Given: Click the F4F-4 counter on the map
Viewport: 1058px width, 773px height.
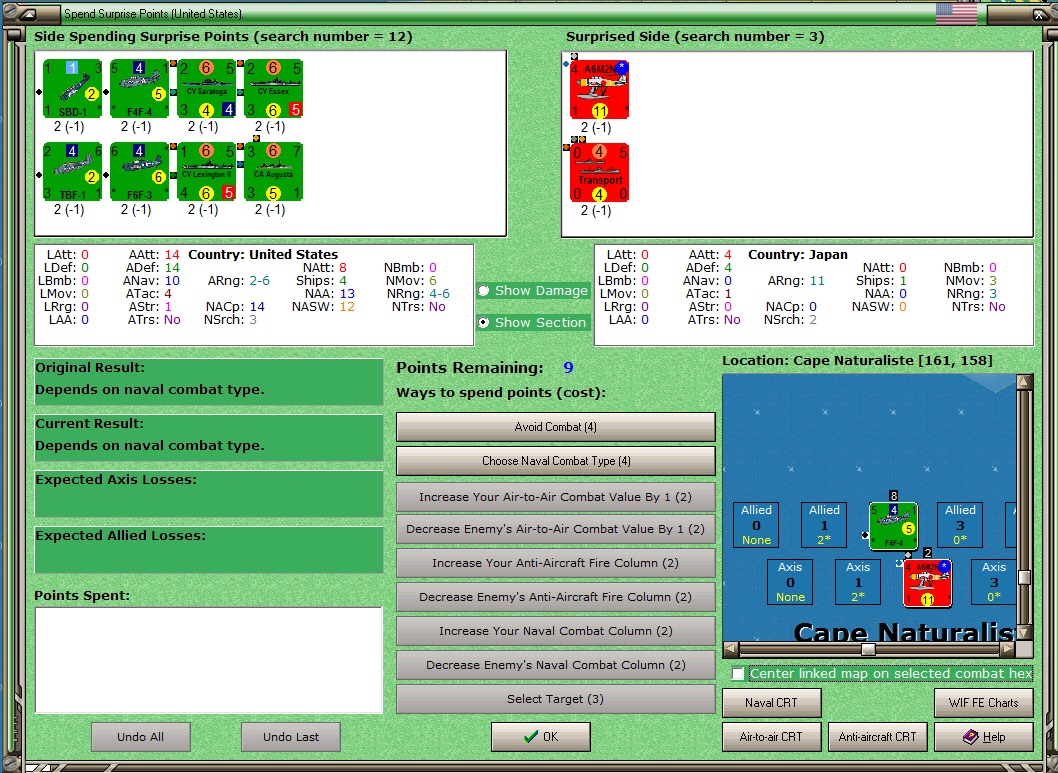Looking at the screenshot, I should 893,526.
